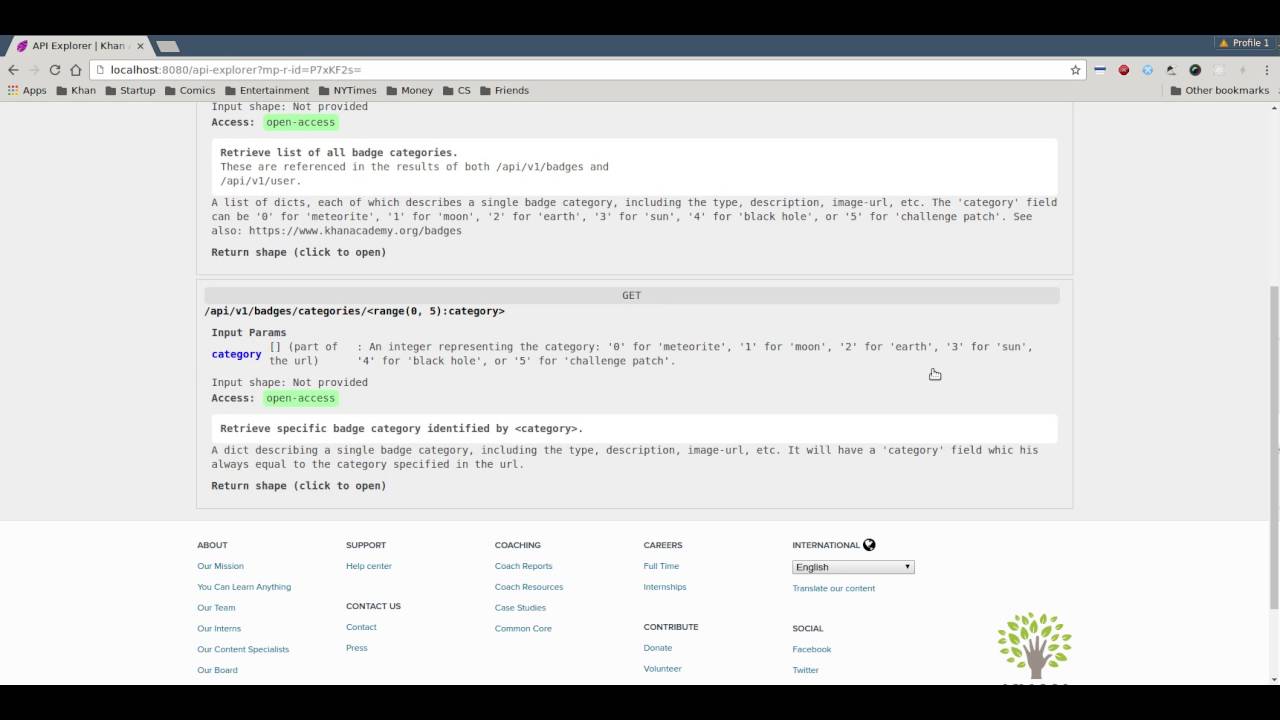Click the page info icon in address bar
The width and height of the screenshot is (1280, 720).
[101, 70]
